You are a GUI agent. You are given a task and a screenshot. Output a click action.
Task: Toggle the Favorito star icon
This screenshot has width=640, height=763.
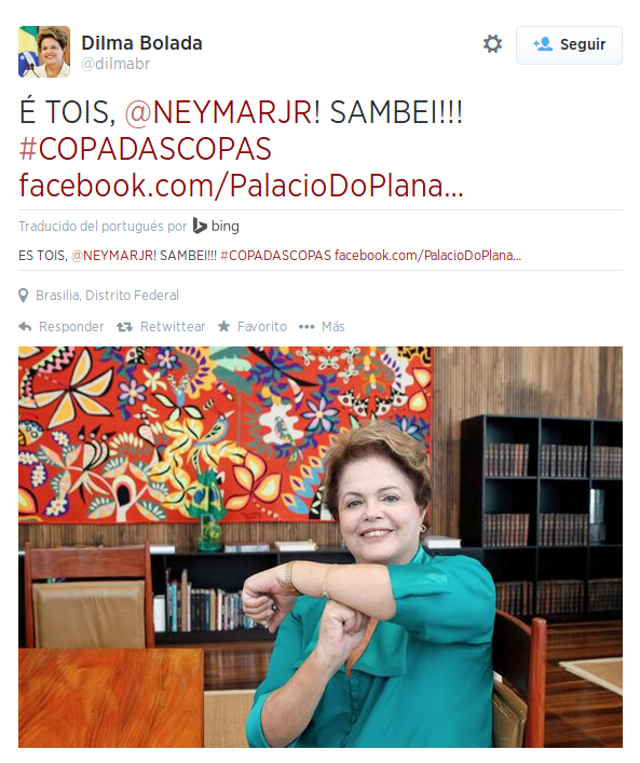224,326
